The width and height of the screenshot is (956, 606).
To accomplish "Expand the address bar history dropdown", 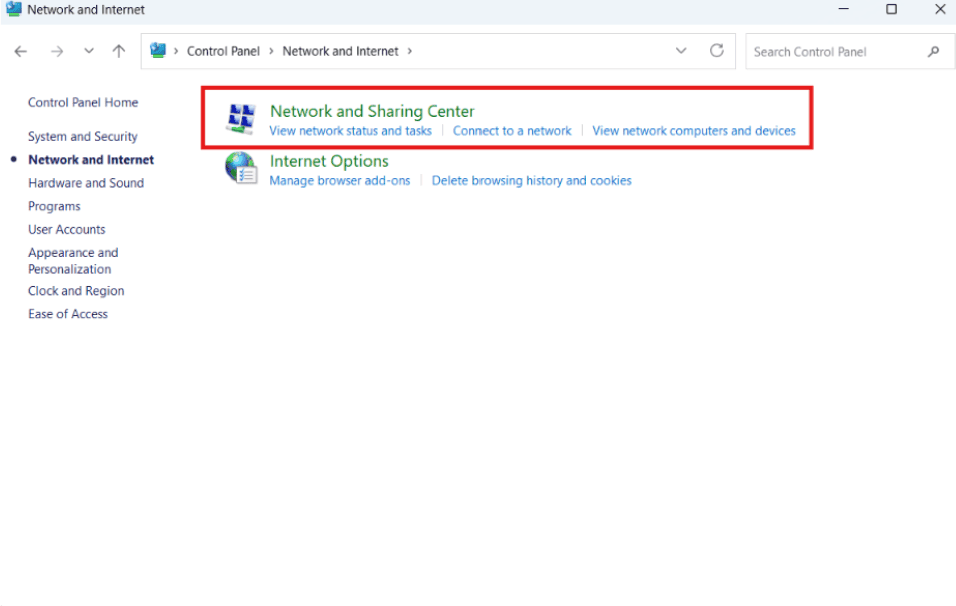I will pyautogui.click(x=681, y=51).
